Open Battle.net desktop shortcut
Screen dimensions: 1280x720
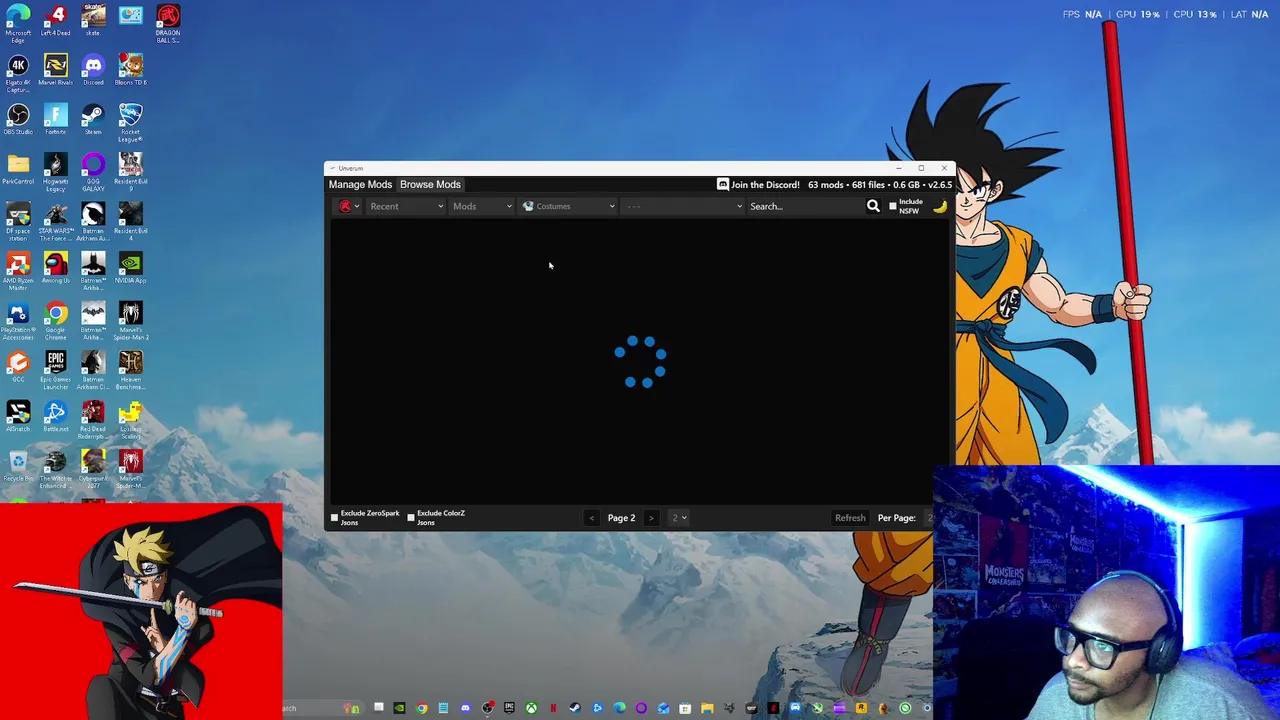click(x=56, y=417)
